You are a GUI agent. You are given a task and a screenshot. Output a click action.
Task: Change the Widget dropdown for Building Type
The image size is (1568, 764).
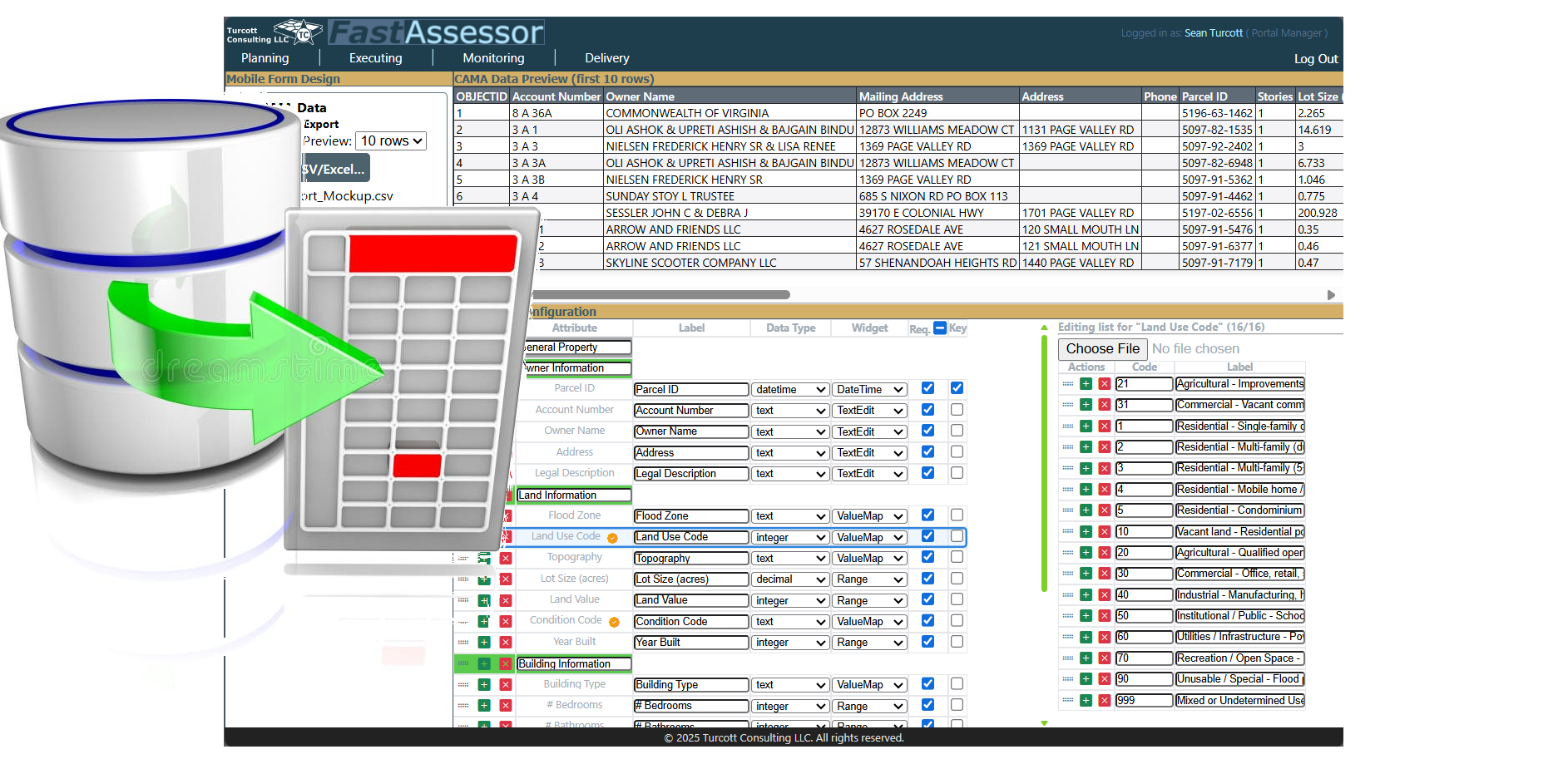[x=868, y=684]
